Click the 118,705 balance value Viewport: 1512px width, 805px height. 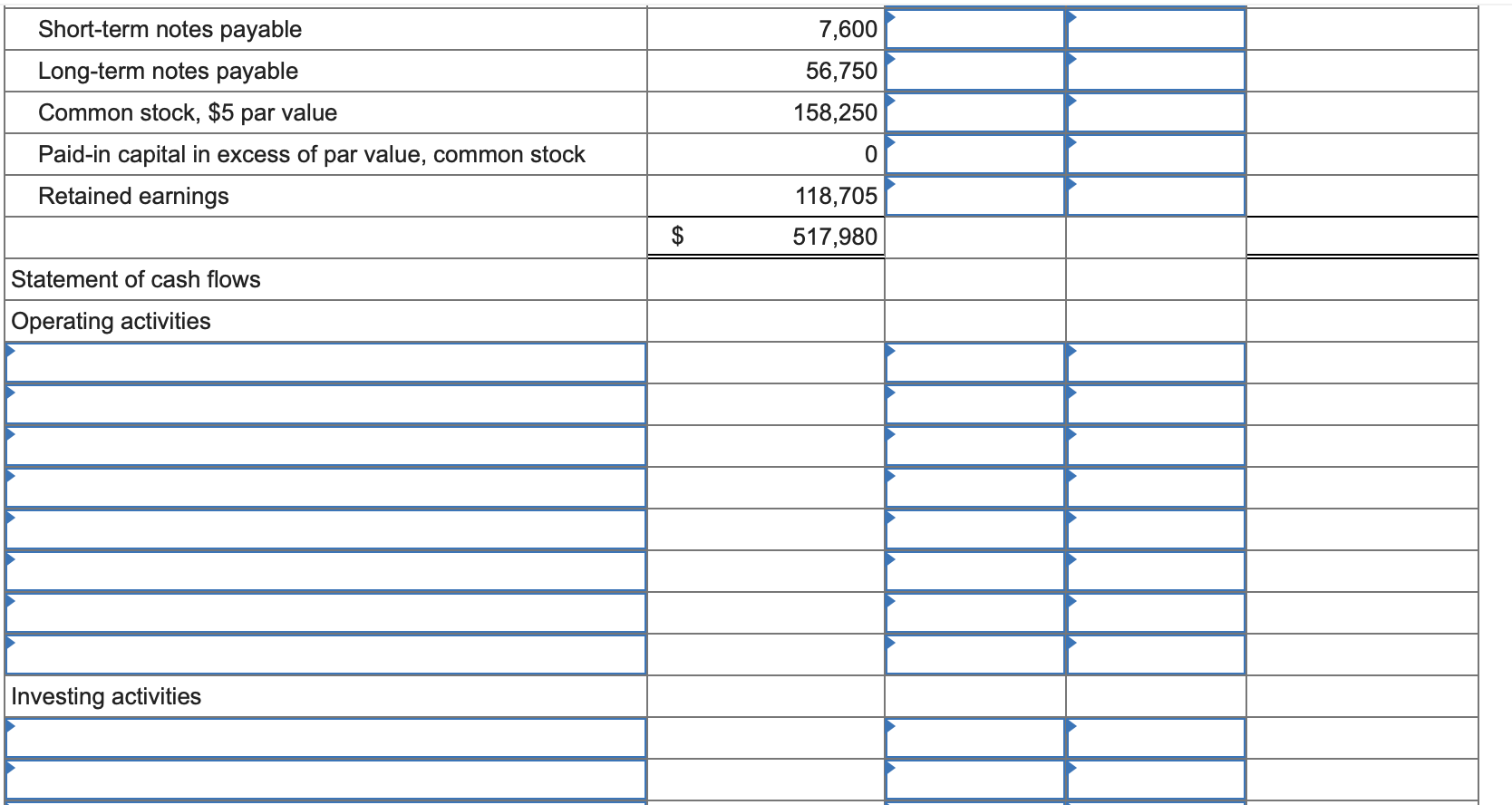(x=836, y=196)
